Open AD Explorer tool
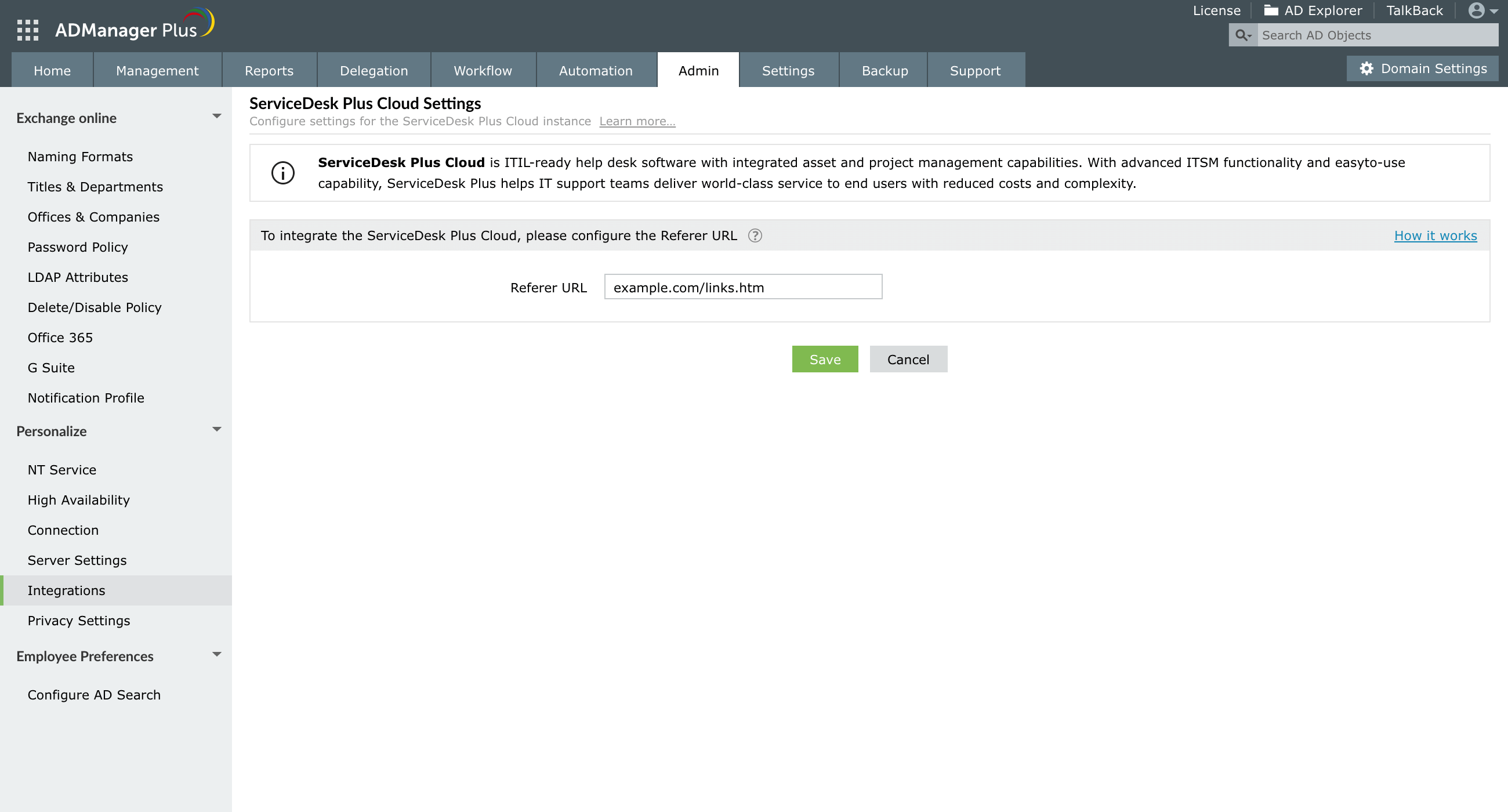1508x812 pixels. click(x=1314, y=11)
